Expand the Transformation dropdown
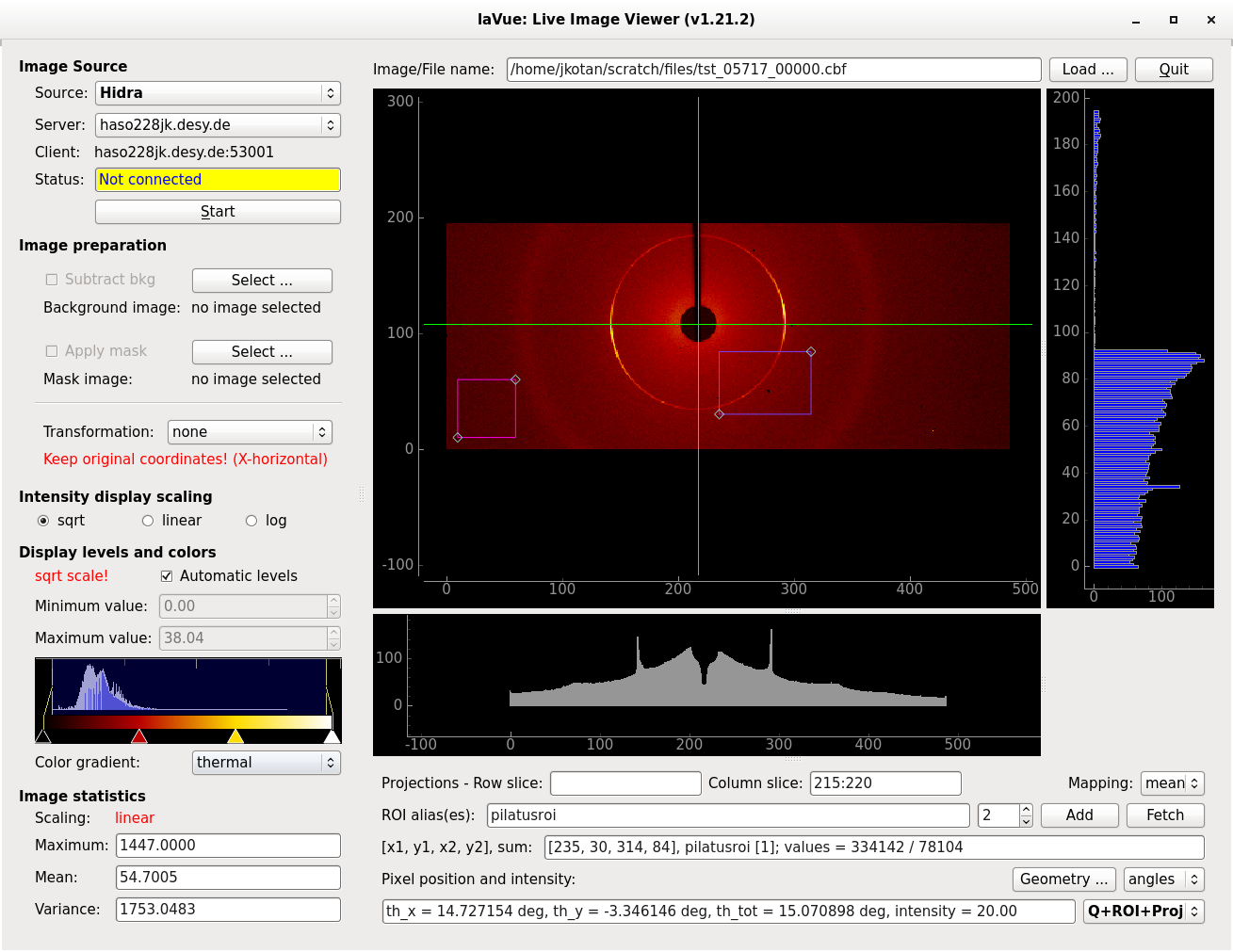The height and width of the screenshot is (952, 1233). coord(250,432)
